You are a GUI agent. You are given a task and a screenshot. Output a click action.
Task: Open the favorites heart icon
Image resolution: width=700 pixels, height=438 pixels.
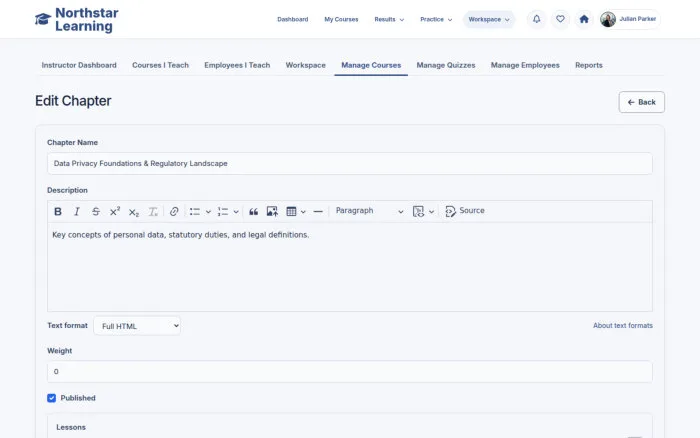560,19
